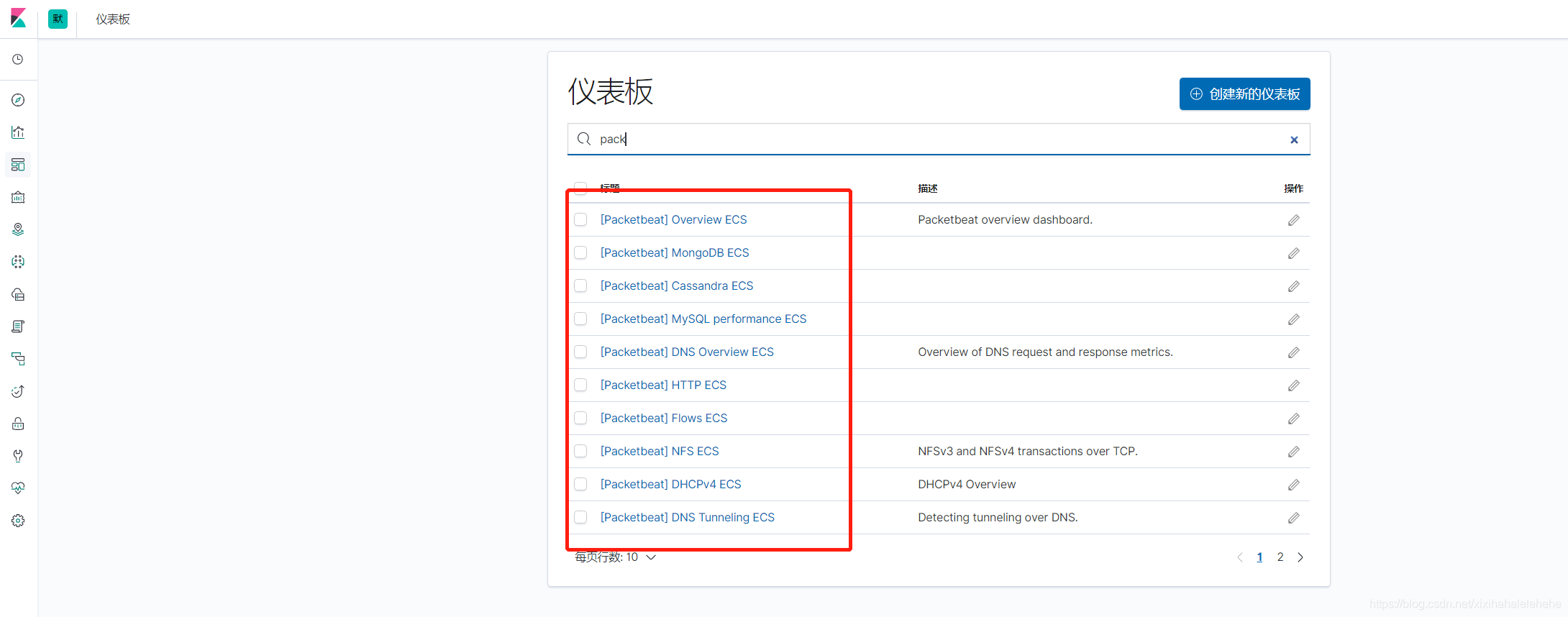
Task: Create new dashboard button
Action: (1244, 94)
